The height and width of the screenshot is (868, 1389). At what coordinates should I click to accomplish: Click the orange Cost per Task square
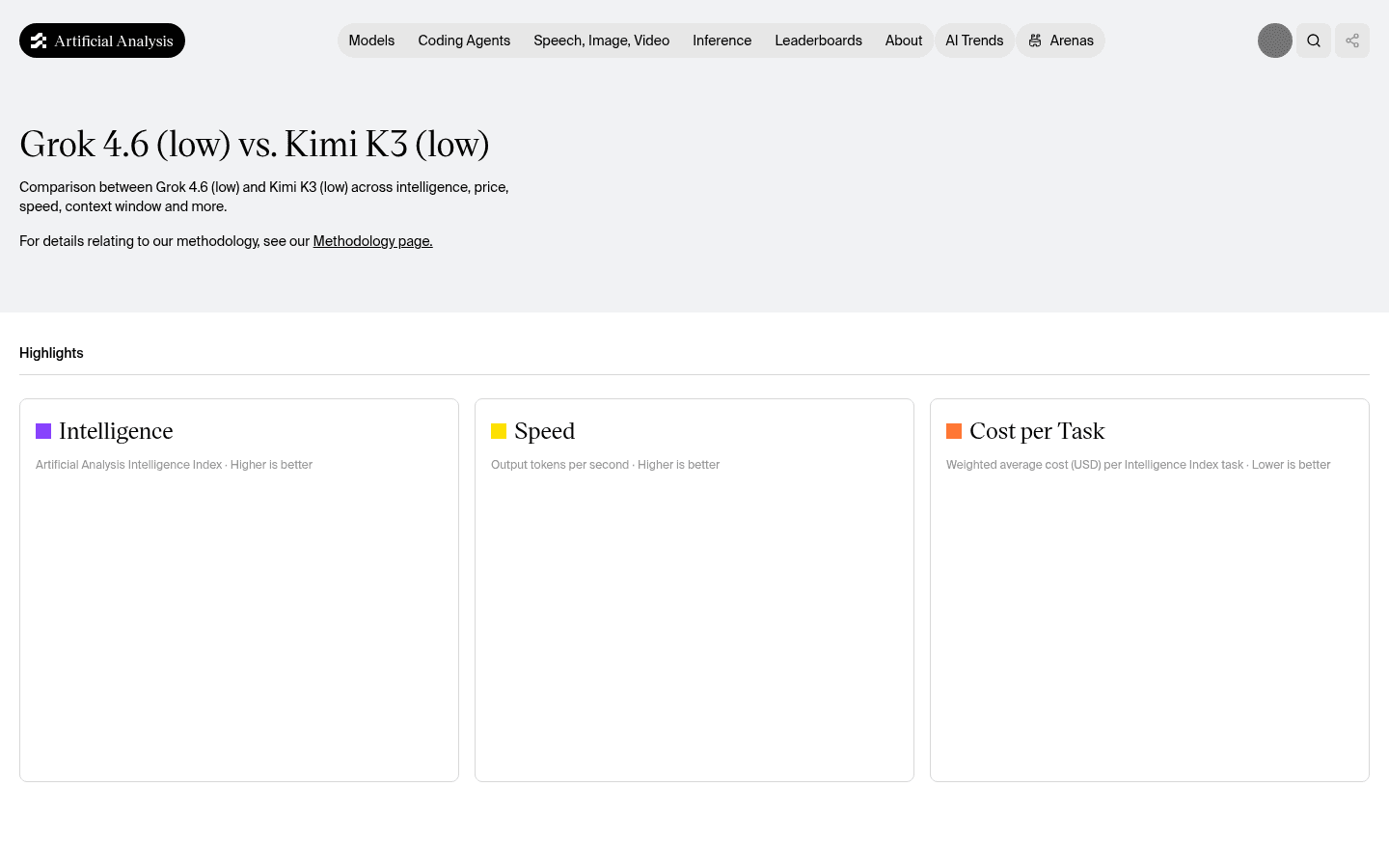(954, 431)
